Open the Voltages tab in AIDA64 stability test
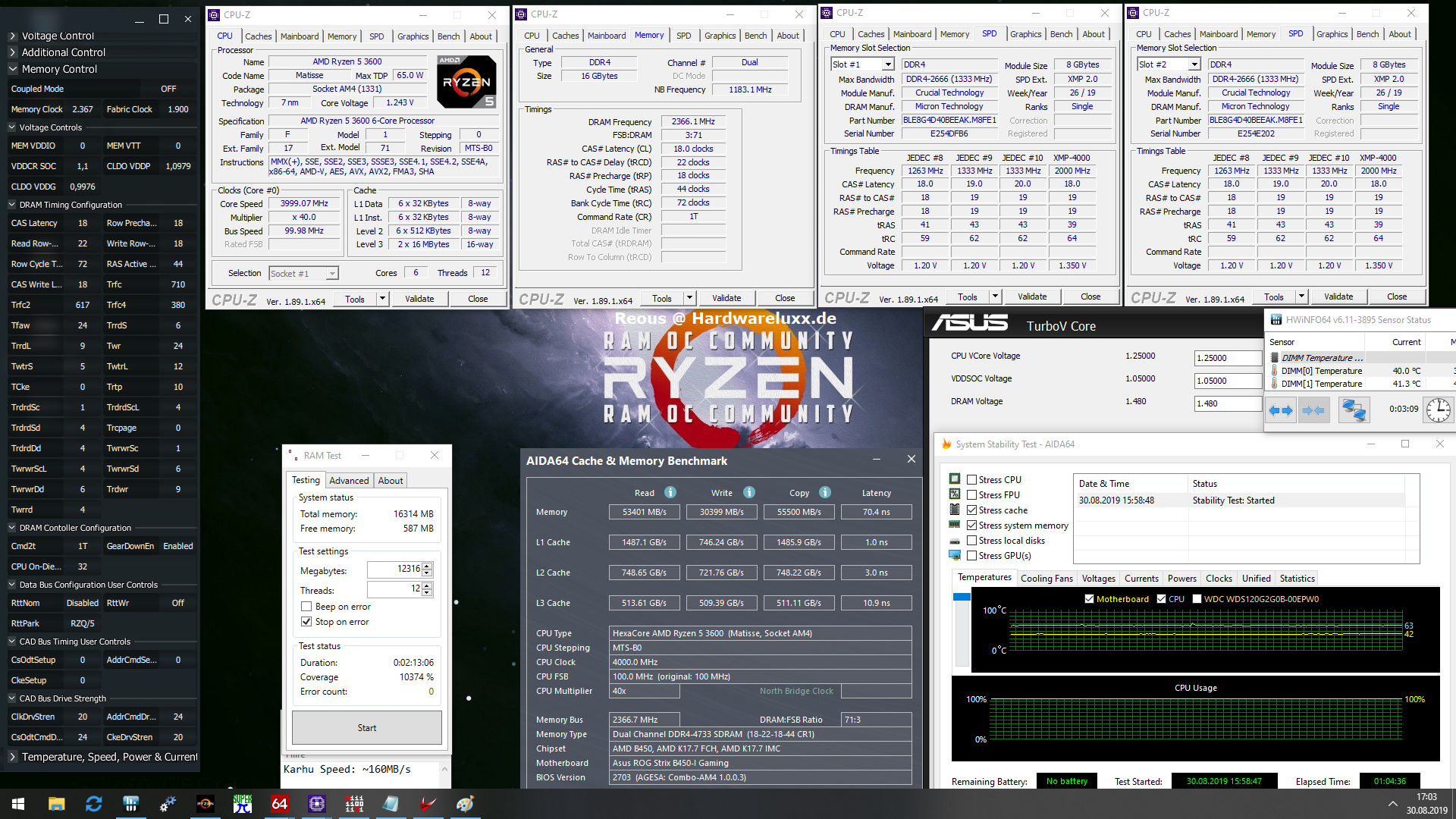Viewport: 1456px width, 819px height. (x=1098, y=578)
